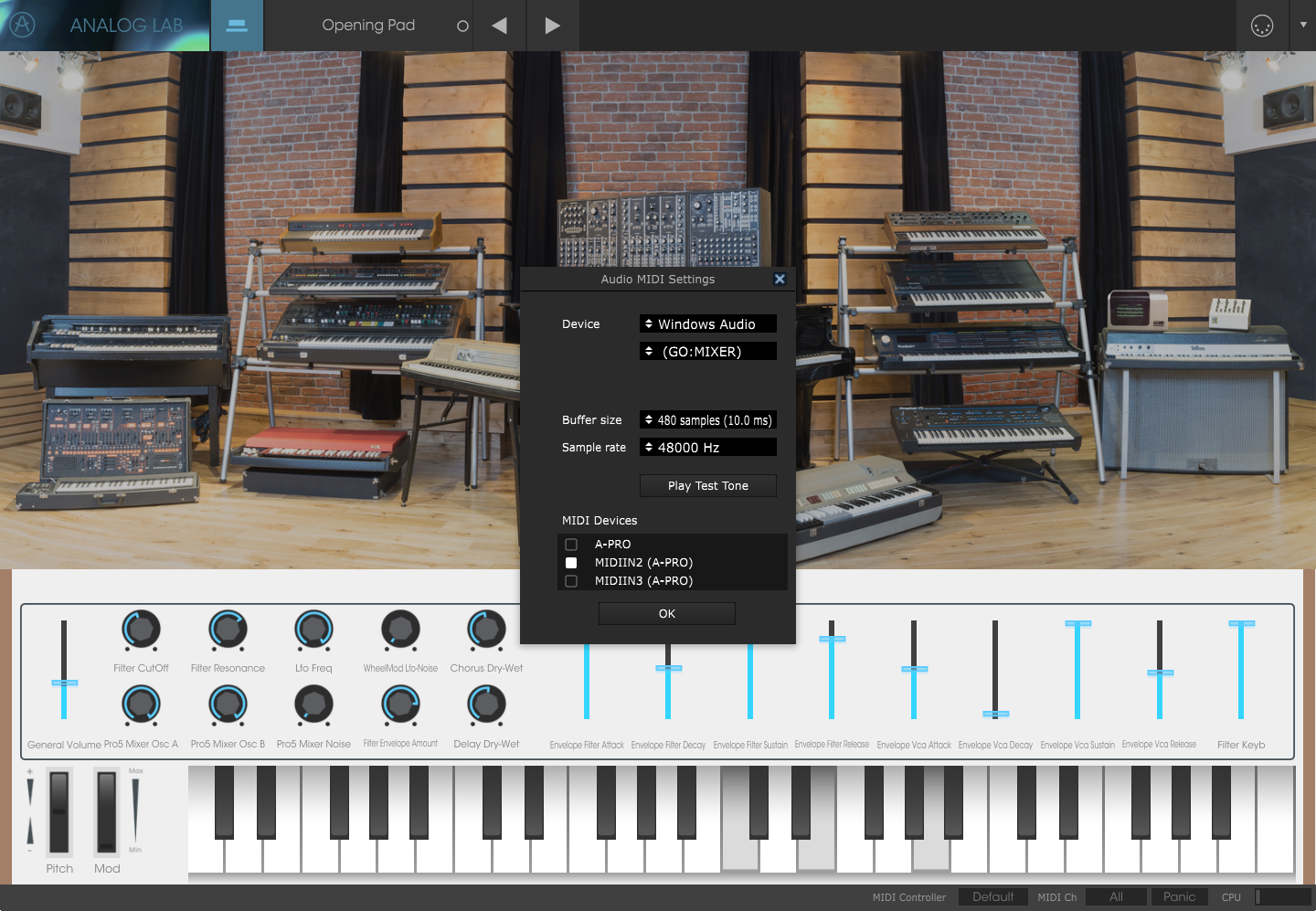Click the WheelMod Lfo-Noise knob

tap(400, 630)
